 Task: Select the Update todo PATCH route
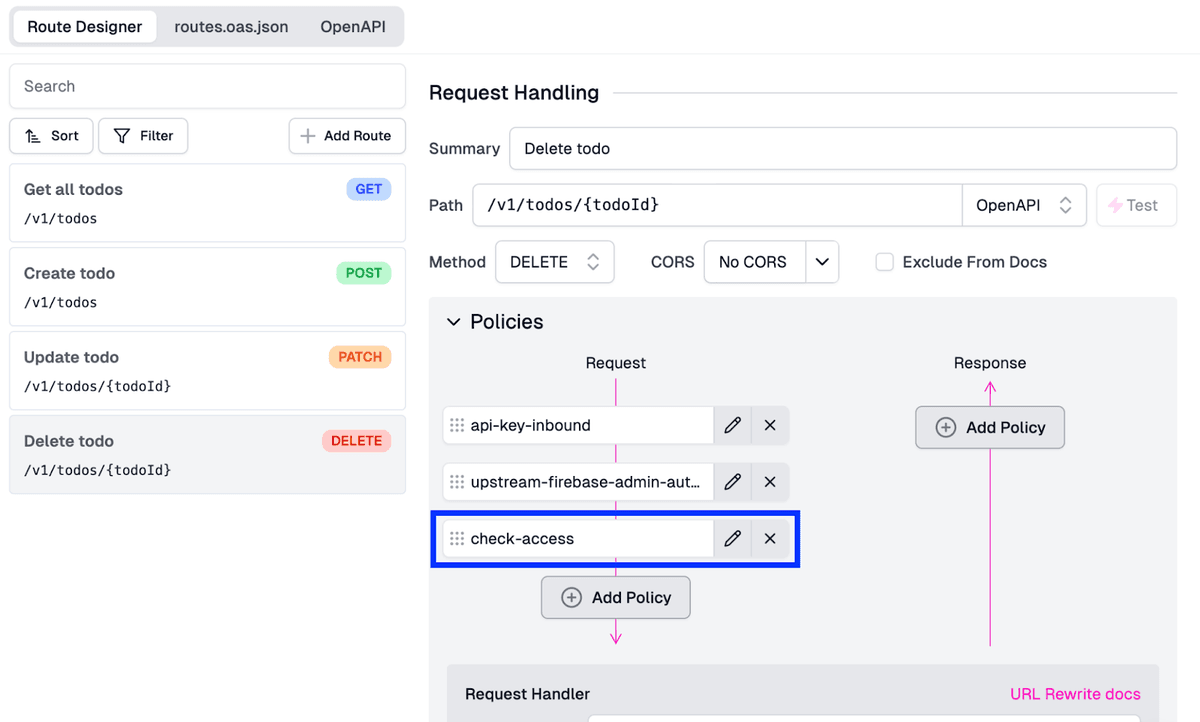pos(207,371)
